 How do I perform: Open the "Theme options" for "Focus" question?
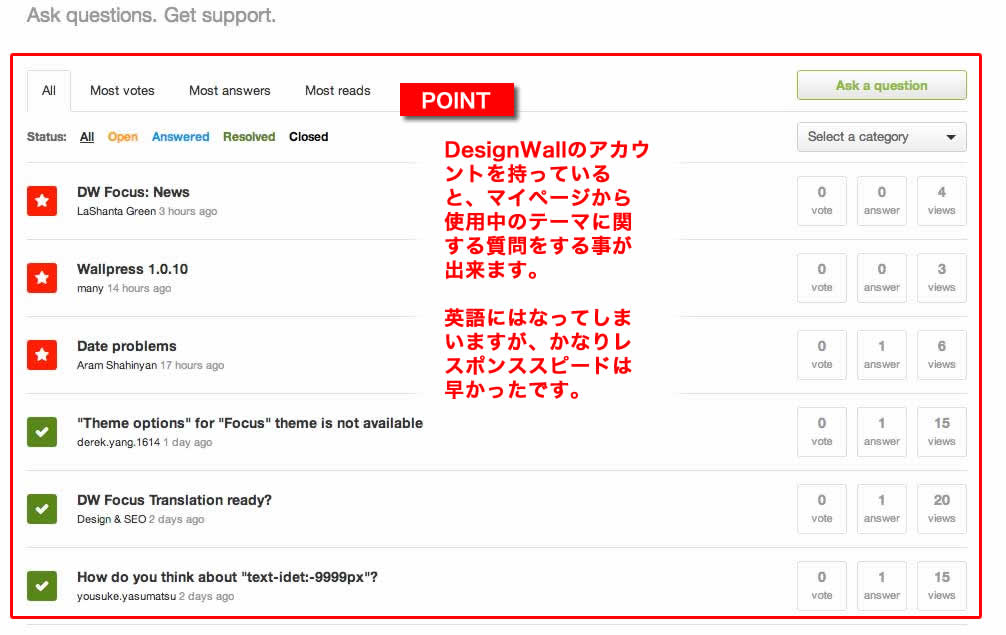click(x=250, y=423)
